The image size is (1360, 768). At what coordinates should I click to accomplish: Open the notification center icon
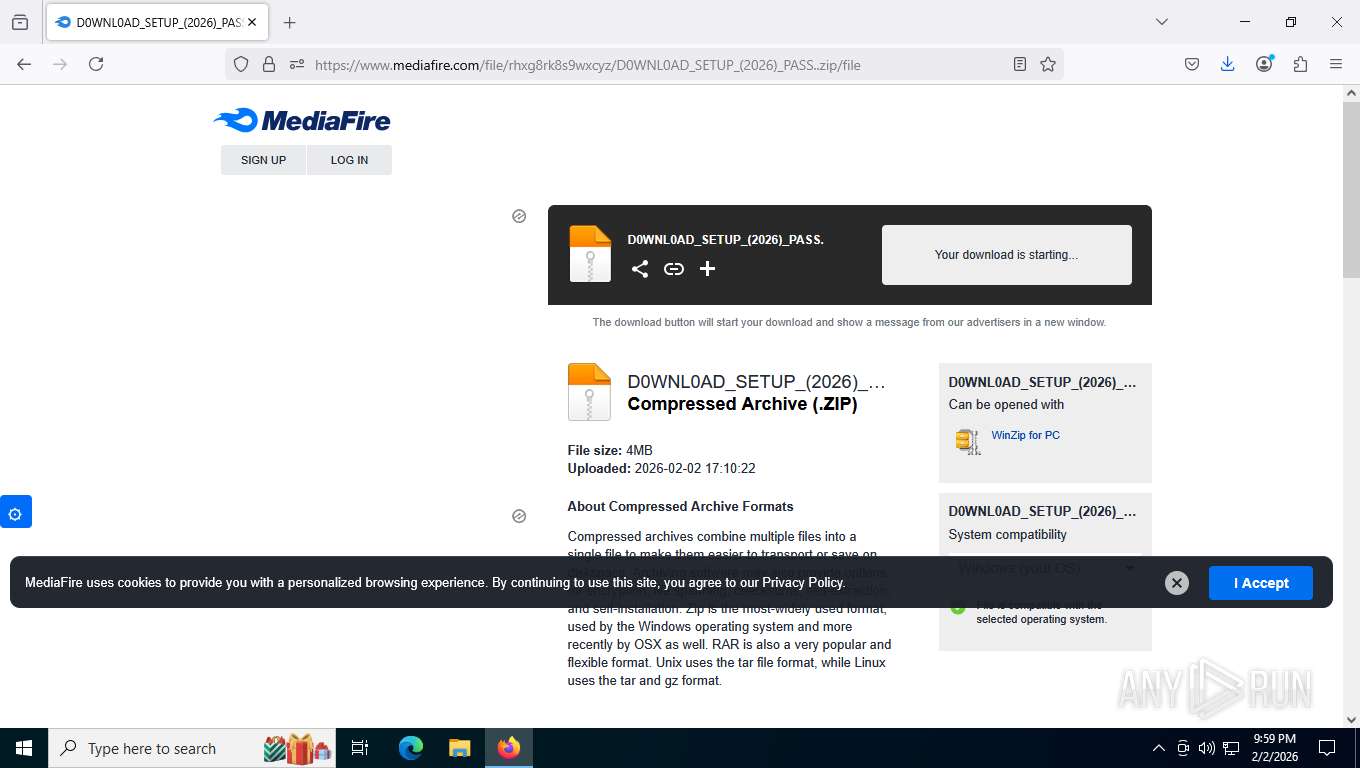(1327, 748)
